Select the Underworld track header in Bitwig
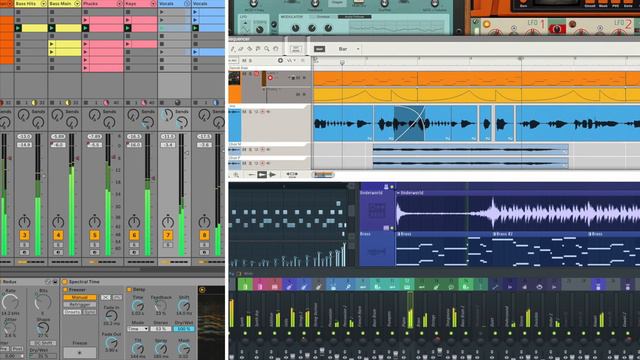The image size is (640, 360). [x=377, y=210]
